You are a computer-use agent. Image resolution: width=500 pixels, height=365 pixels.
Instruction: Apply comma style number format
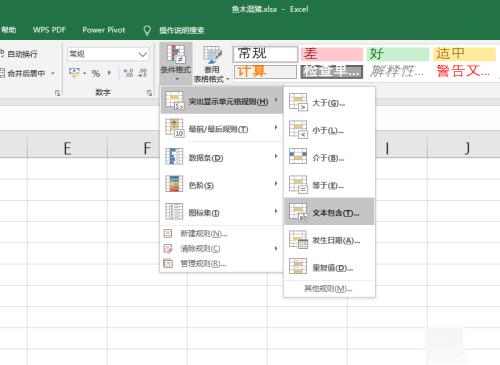(x=109, y=73)
